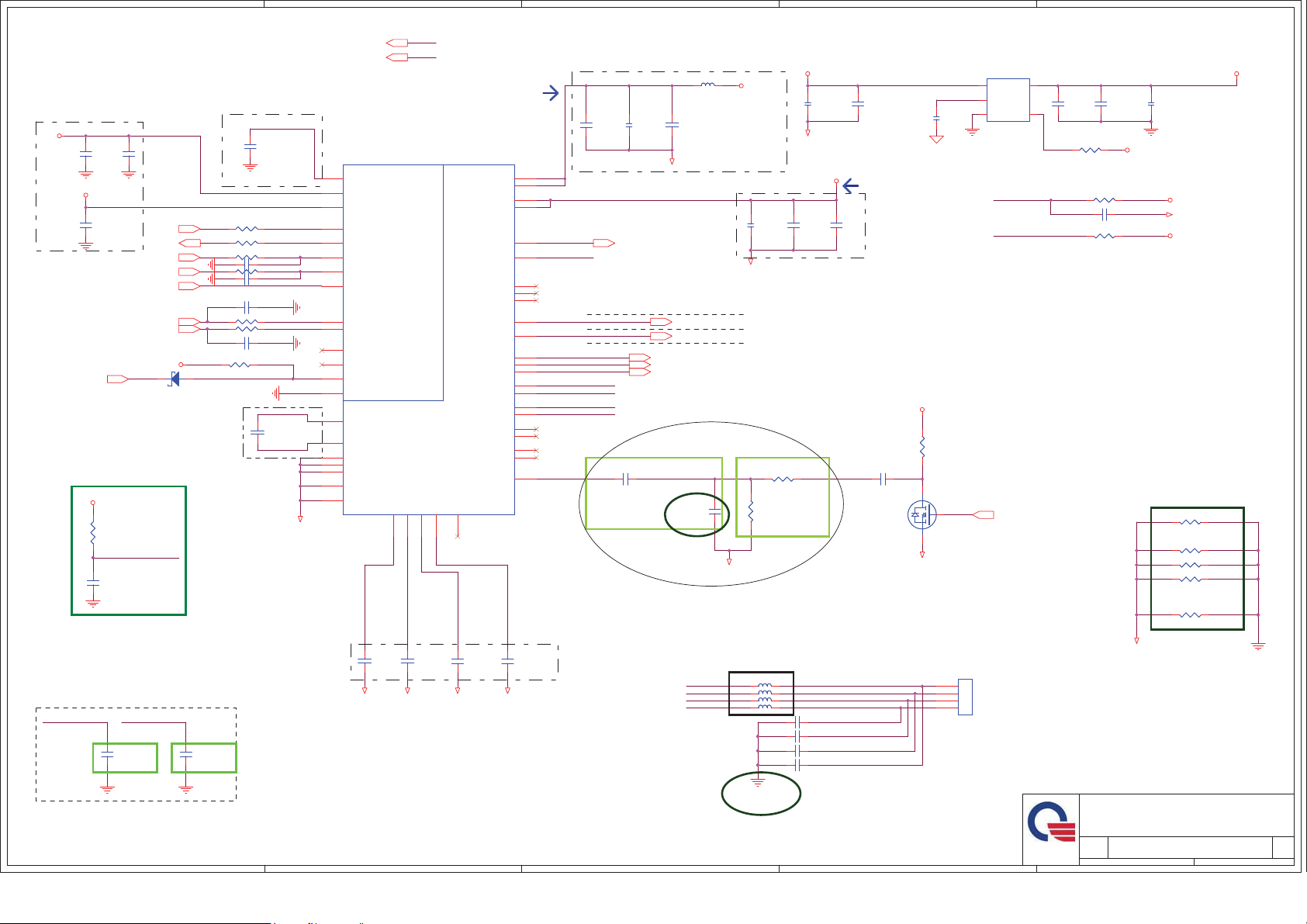Click the vertical resistor in the dark-green box
The image size is (1307, 924).
coord(93,533)
